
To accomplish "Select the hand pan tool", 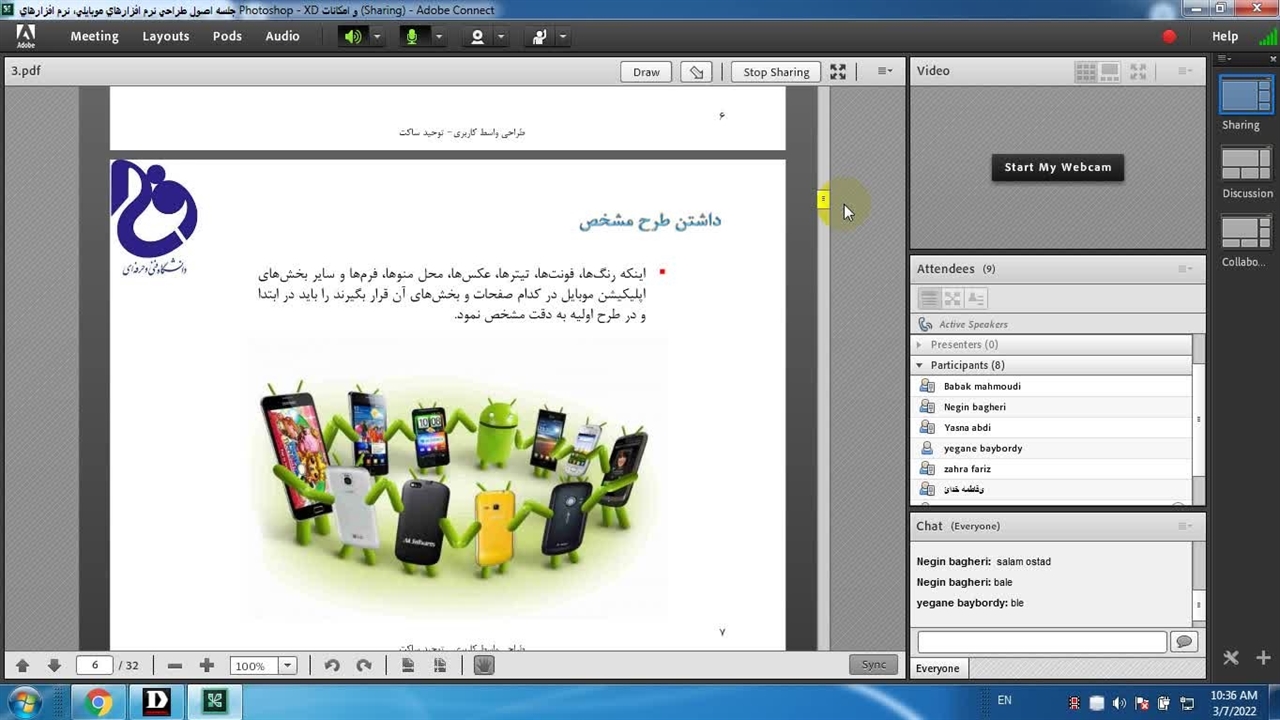I will click(484, 666).
